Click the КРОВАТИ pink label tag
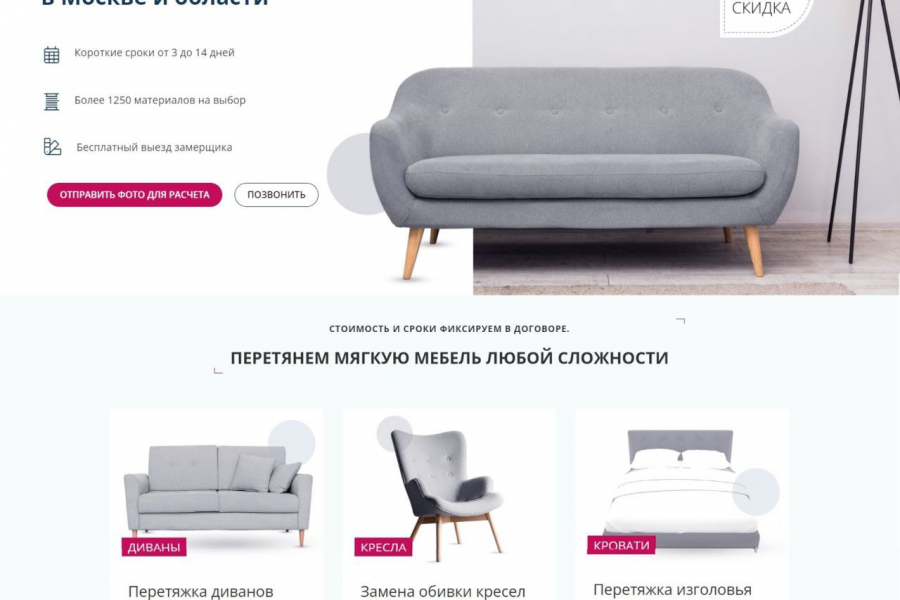The width and height of the screenshot is (900, 600). 621,545
